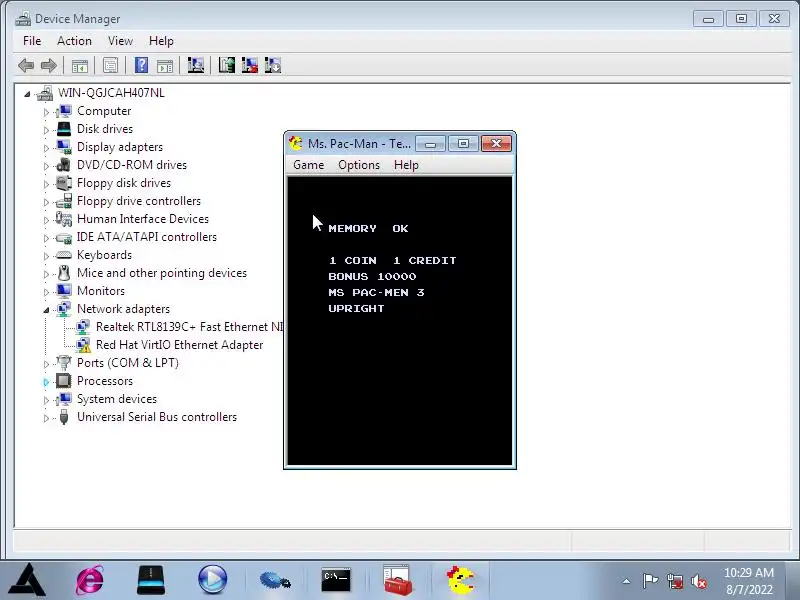This screenshot has height=600, width=800.
Task: Open the Start button in taskbar
Action: (x=29, y=580)
